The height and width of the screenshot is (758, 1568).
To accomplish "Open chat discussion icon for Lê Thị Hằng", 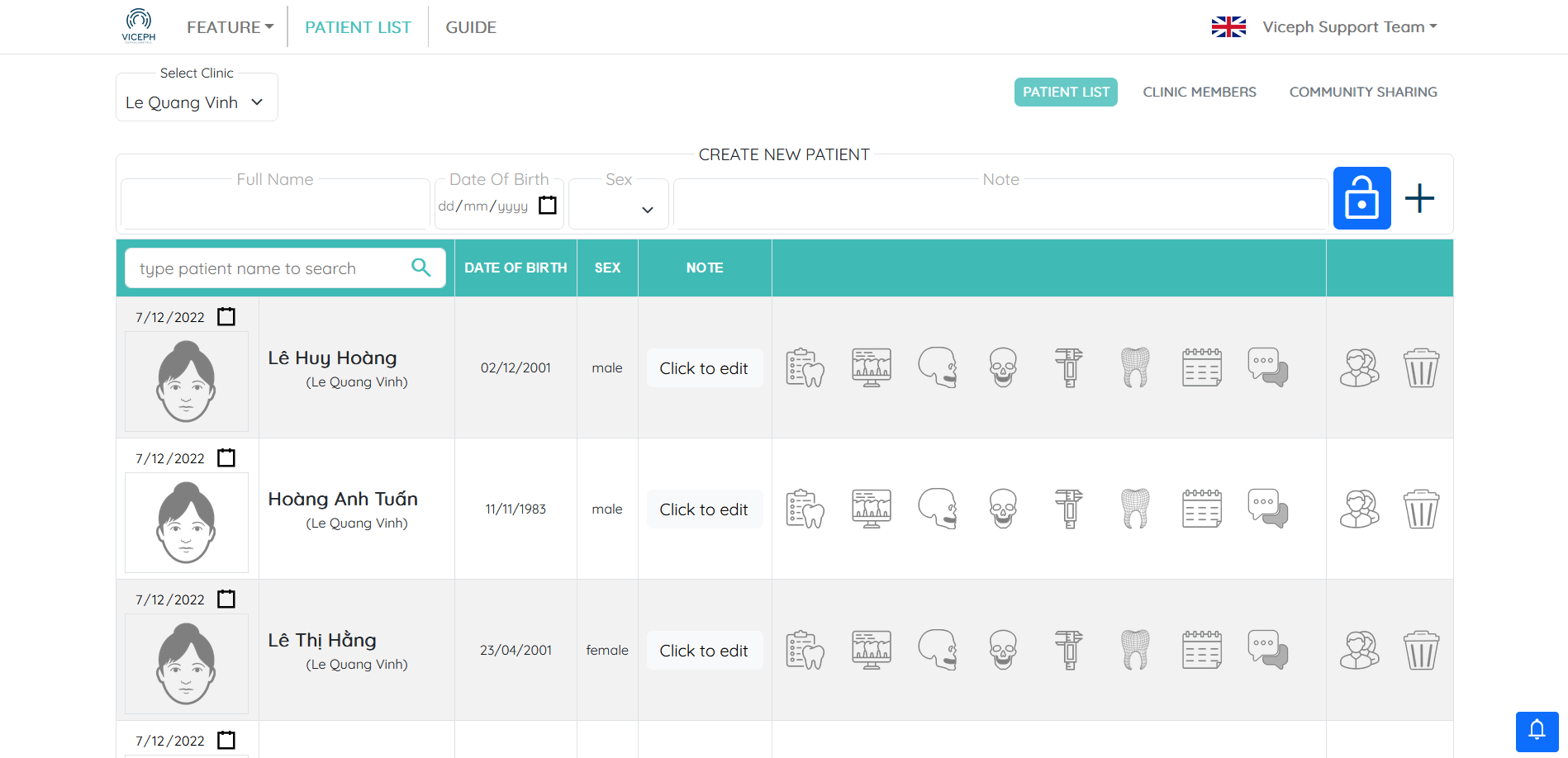I will point(1268,650).
